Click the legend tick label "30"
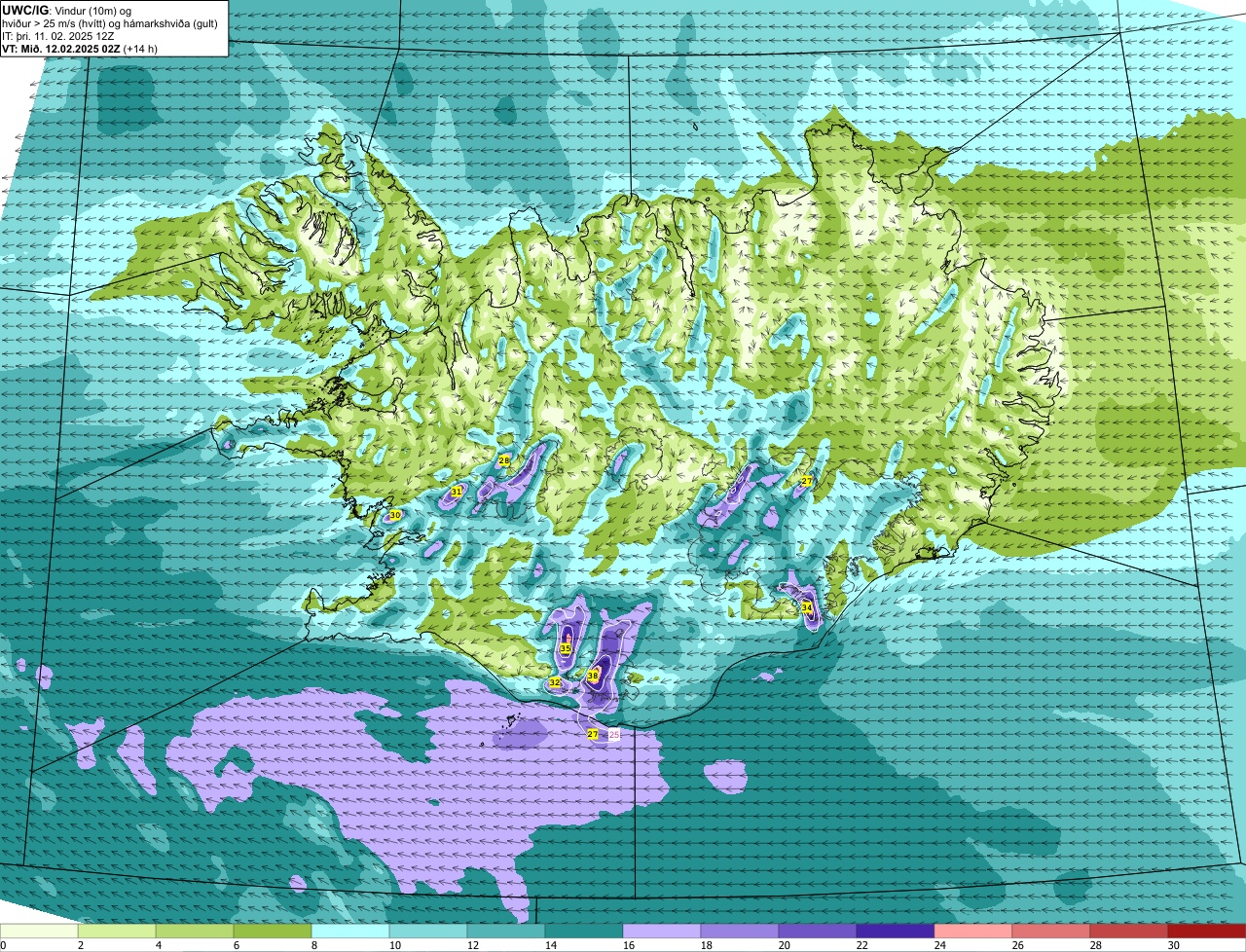This screenshot has height=952, width=1246. pos(1174,945)
